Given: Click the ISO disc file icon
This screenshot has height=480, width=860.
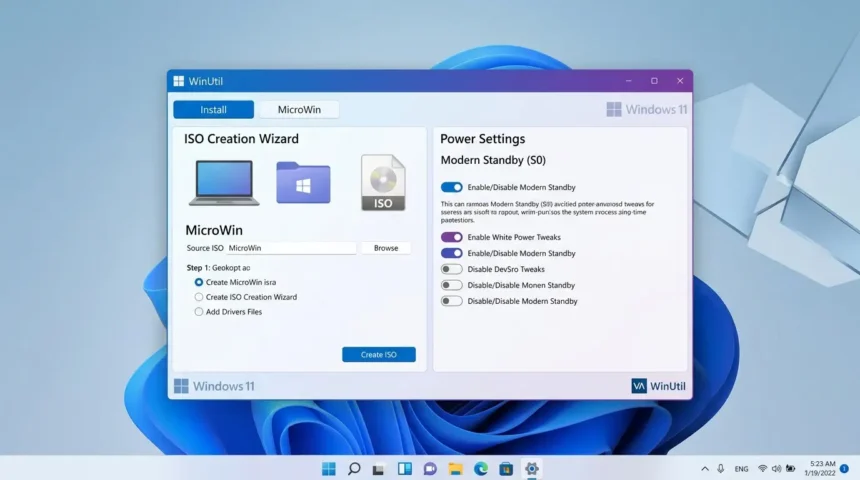Looking at the screenshot, I should pos(382,182).
